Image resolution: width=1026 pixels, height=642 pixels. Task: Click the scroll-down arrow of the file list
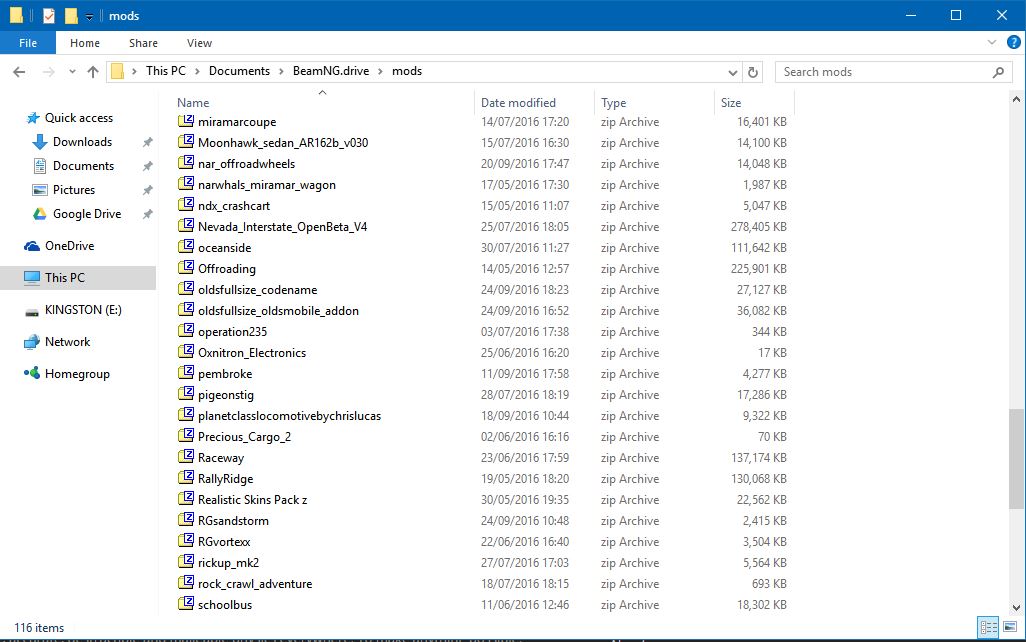tap(1016, 607)
